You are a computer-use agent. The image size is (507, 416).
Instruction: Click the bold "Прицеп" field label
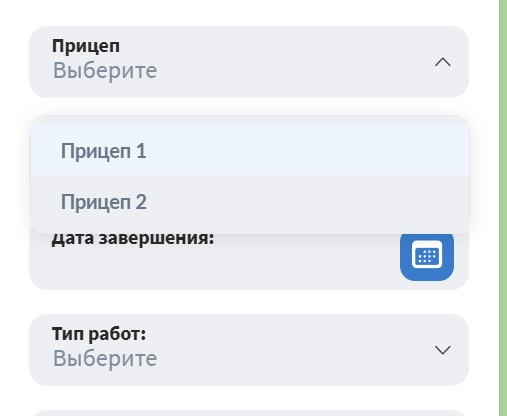click(86, 46)
